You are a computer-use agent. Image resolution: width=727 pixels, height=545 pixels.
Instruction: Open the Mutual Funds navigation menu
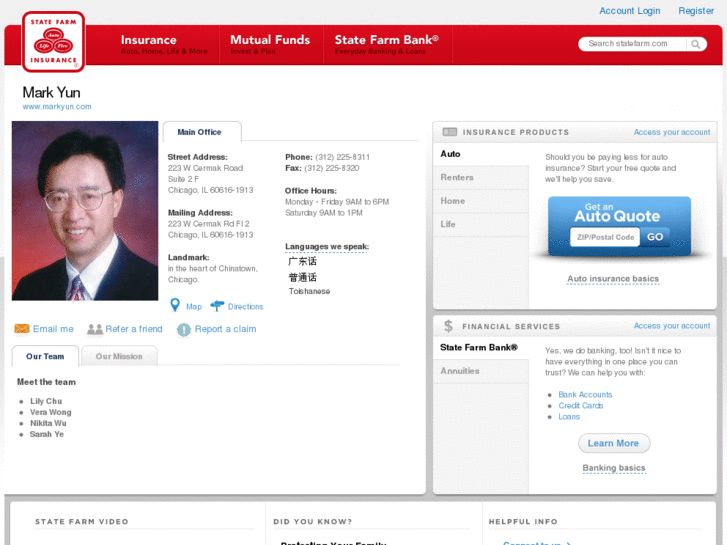coord(270,45)
